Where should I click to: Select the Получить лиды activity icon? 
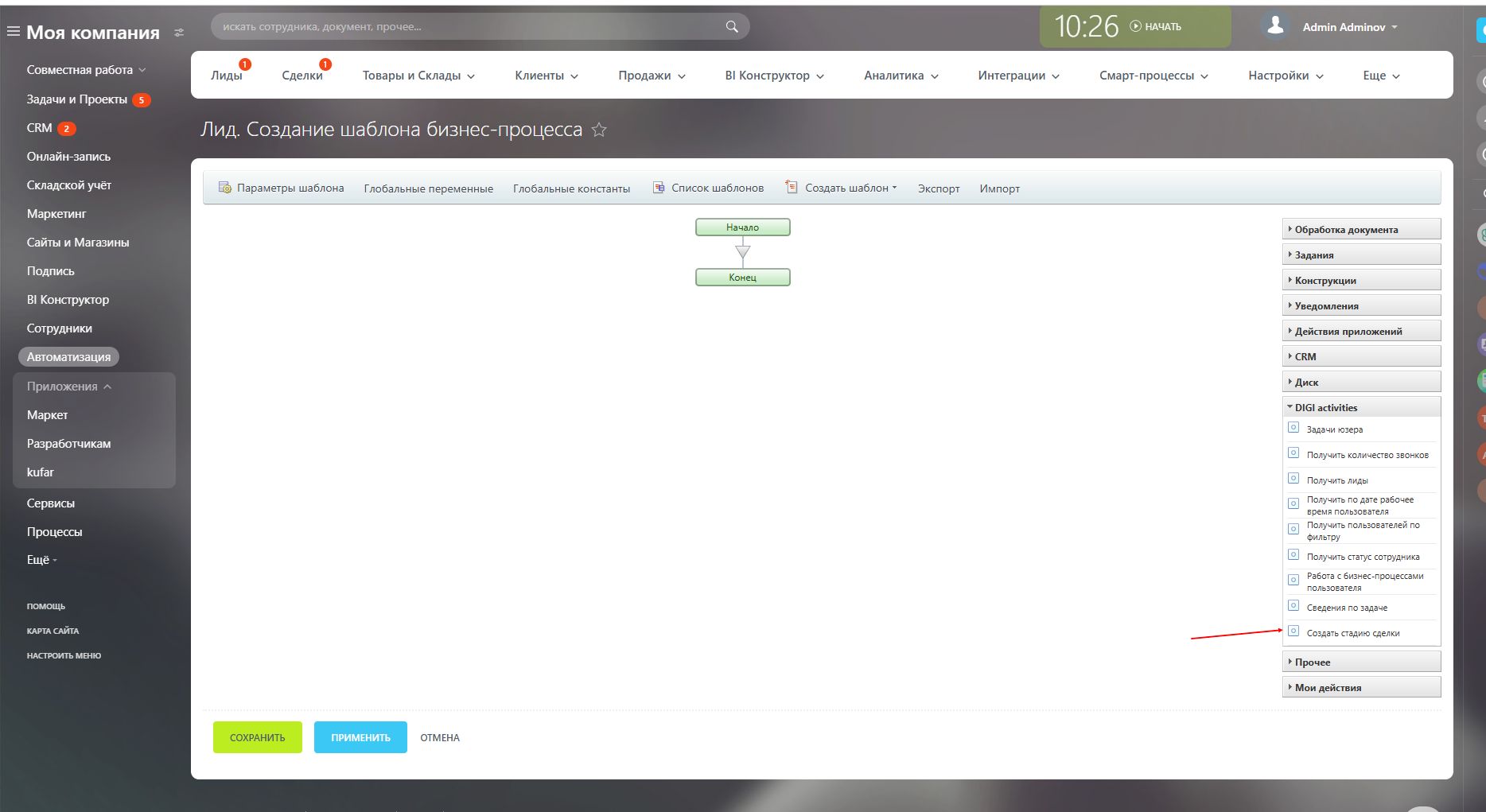click(x=1293, y=477)
